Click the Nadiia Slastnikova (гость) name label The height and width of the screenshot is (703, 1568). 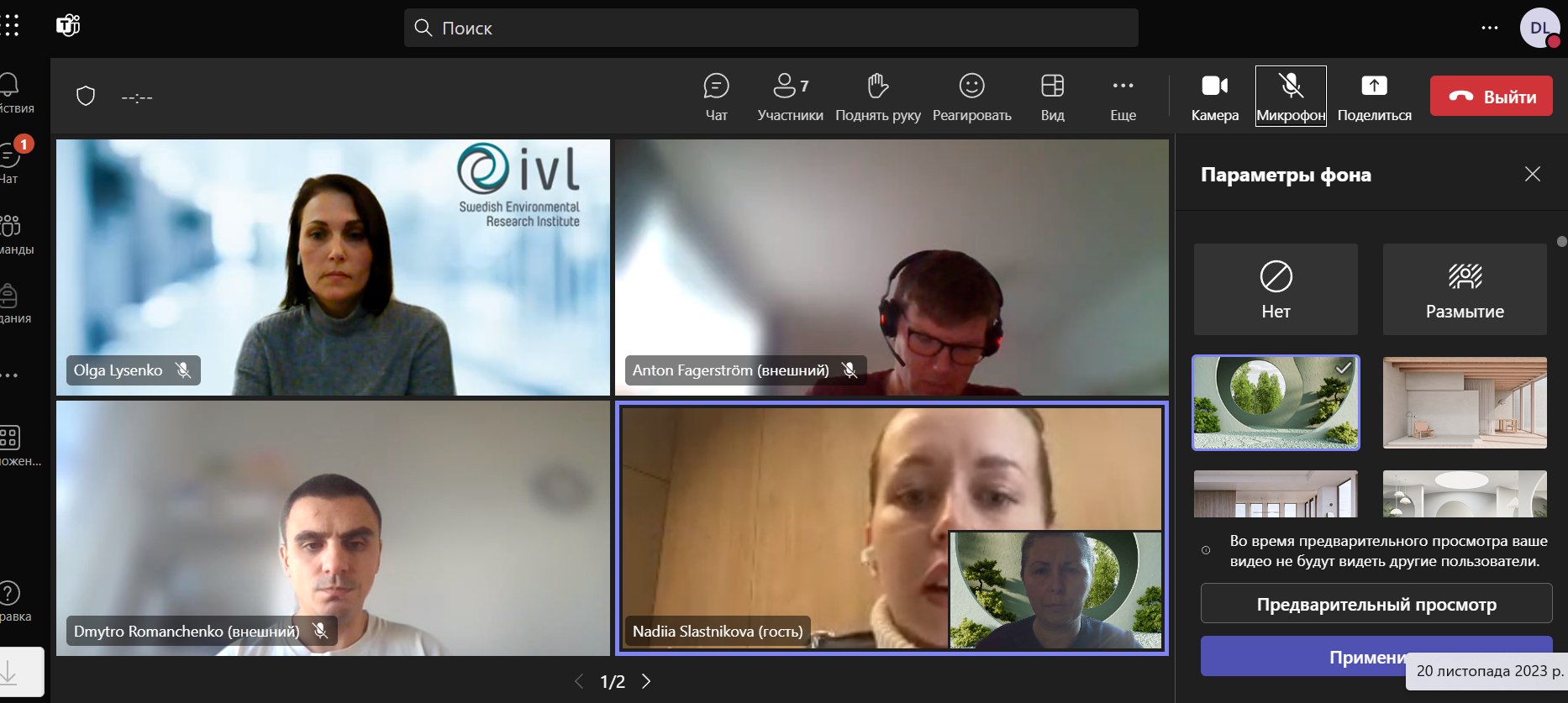(718, 631)
